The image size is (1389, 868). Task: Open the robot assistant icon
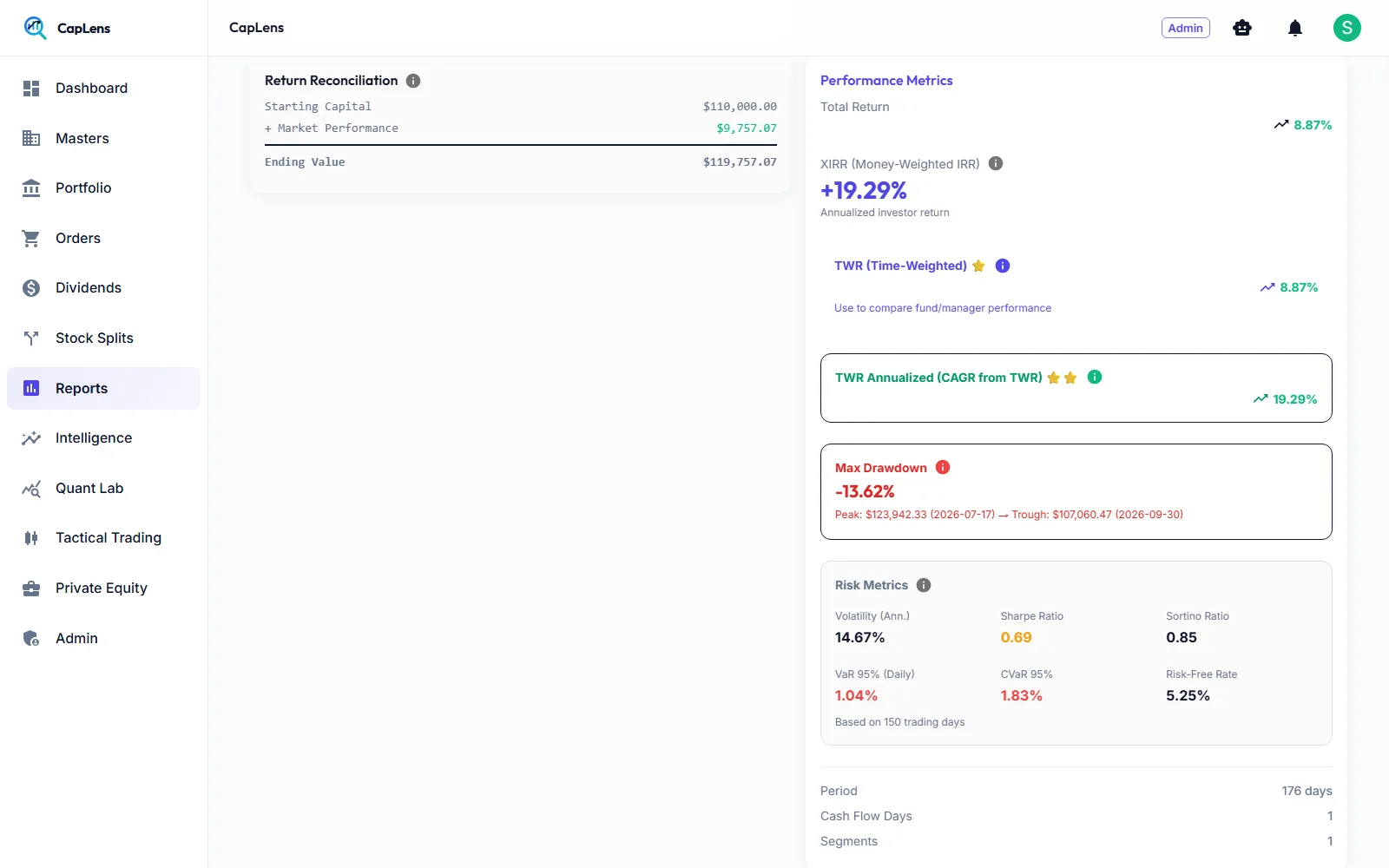tap(1242, 28)
